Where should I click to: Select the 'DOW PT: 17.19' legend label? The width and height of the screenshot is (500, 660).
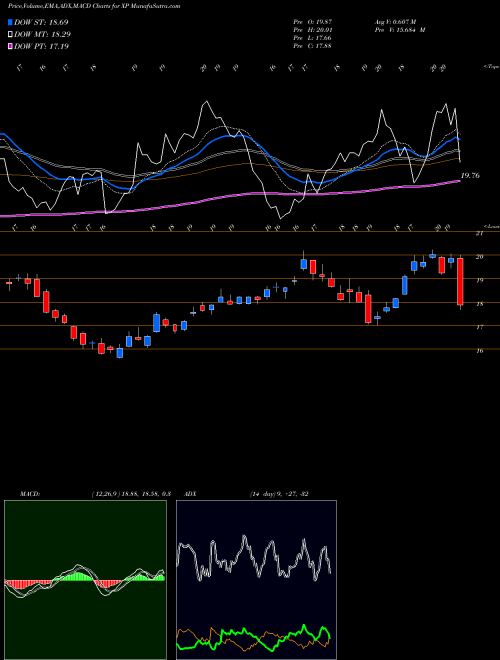point(41,46)
